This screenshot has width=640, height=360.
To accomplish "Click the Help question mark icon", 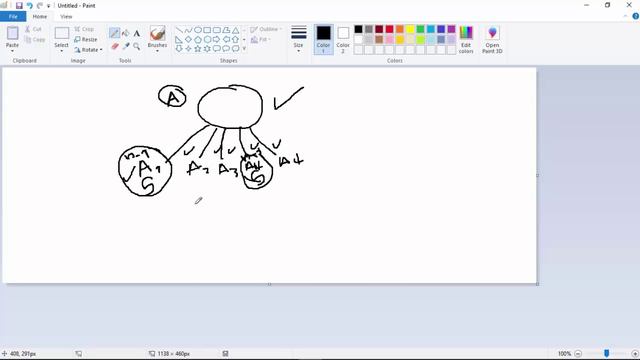I will [x=636, y=16].
